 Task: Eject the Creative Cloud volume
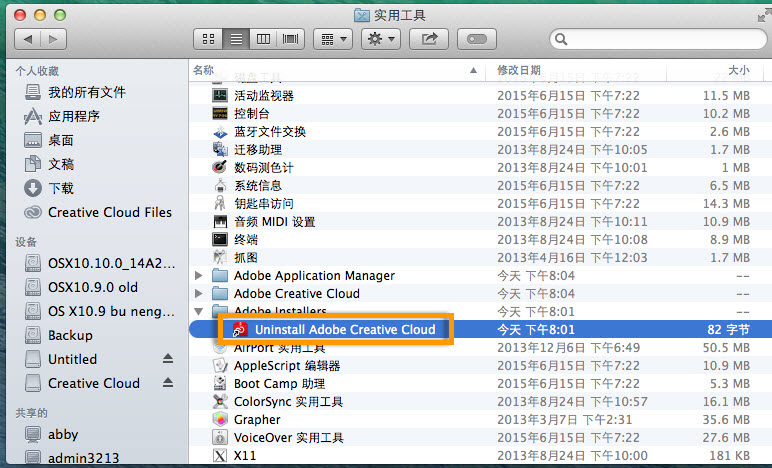pyautogui.click(x=168, y=382)
